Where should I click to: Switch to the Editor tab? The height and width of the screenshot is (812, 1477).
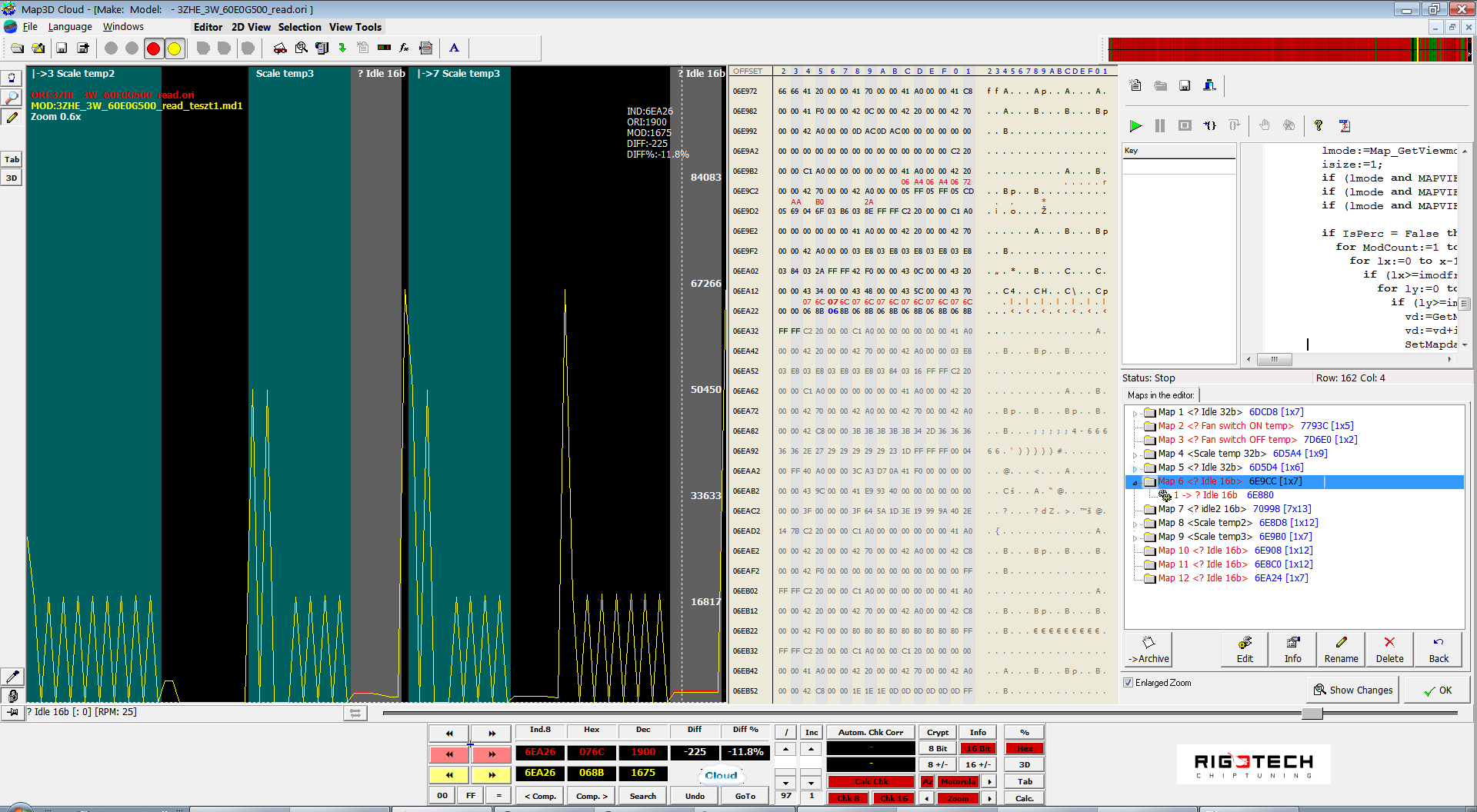pyautogui.click(x=208, y=27)
